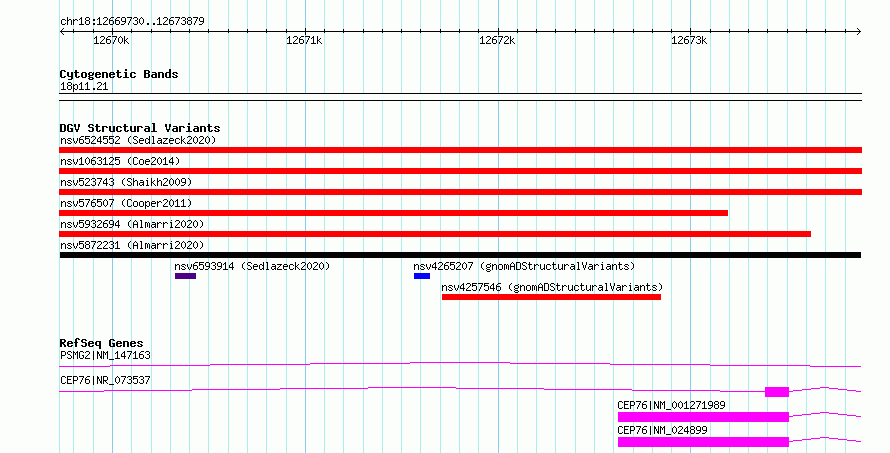This screenshot has height=453, width=890.
Task: Open the nsv6593914 (Sedlazeck2020) label
Action: point(252,266)
